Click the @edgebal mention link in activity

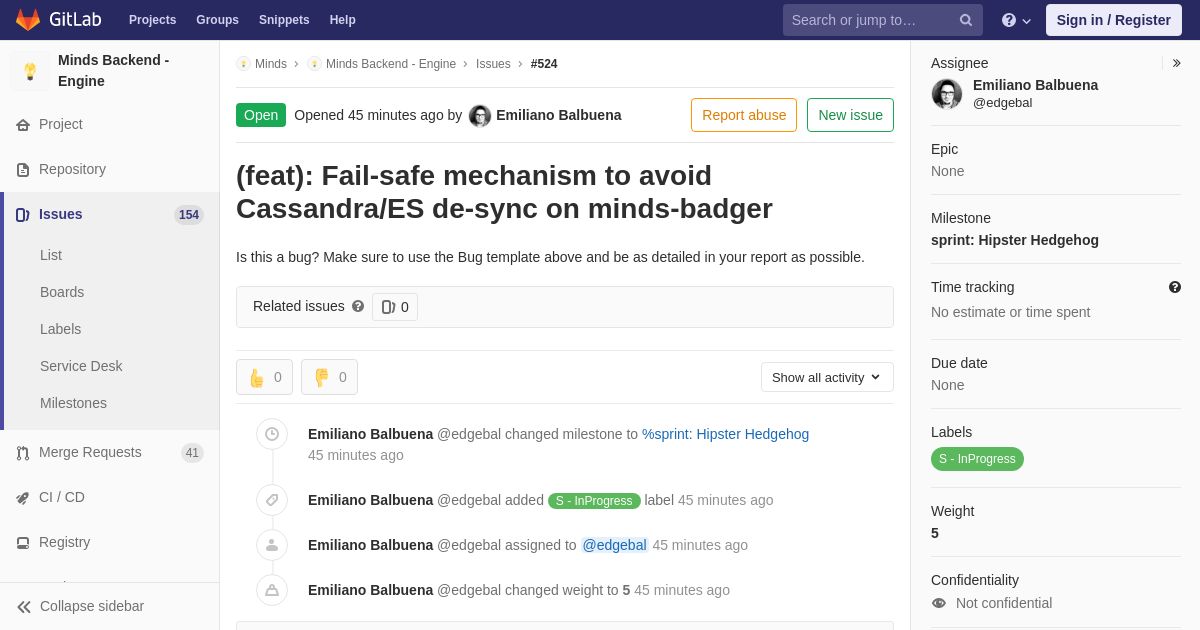615,545
